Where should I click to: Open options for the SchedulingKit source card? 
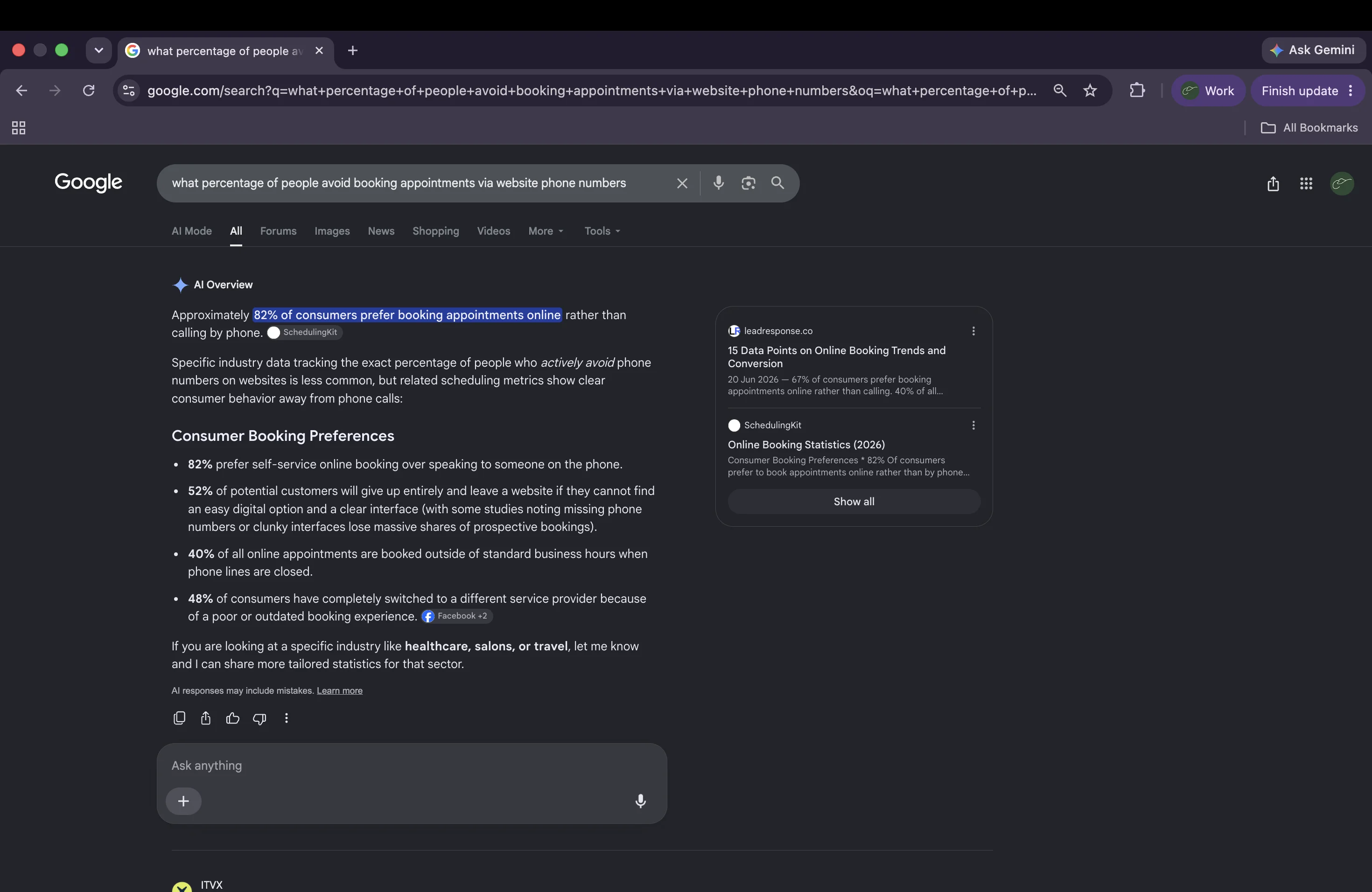(x=973, y=425)
